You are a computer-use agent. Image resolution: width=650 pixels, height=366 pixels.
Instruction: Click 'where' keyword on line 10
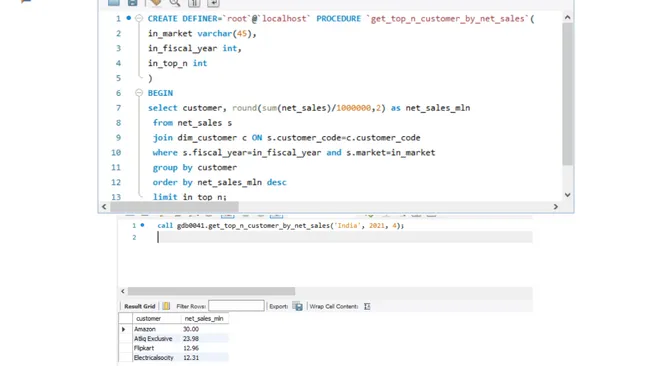pyautogui.click(x=165, y=153)
